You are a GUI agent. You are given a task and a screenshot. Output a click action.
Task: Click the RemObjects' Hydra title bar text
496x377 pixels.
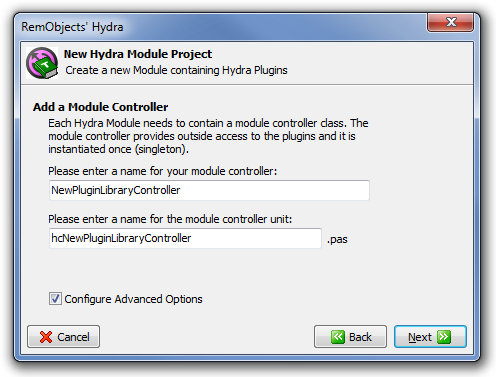click(x=72, y=27)
